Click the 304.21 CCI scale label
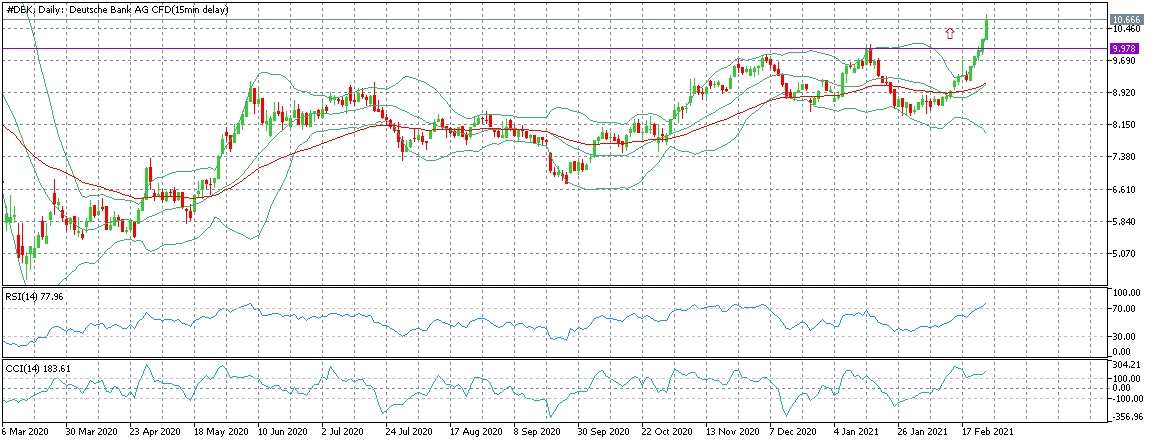The image size is (1155, 443). click(1125, 364)
